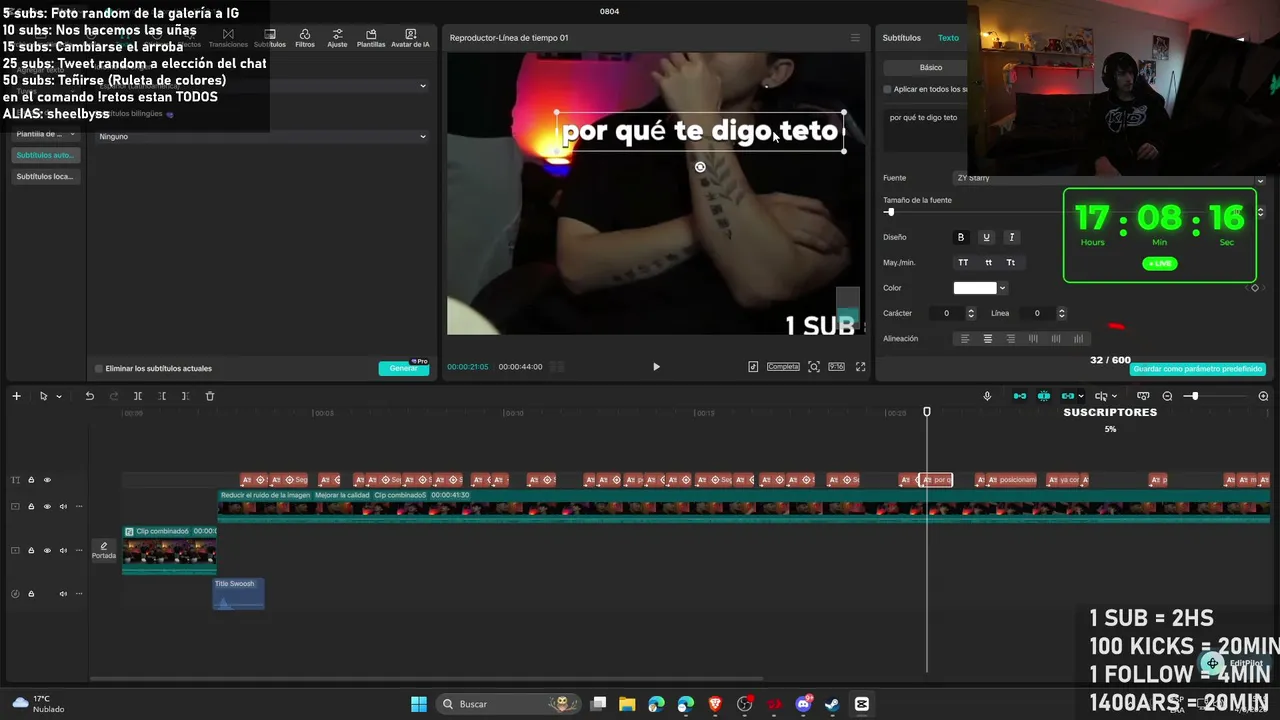The width and height of the screenshot is (1280, 720).
Task: Expand the Plantilla de... sidebar item
Action: click(x=46, y=134)
